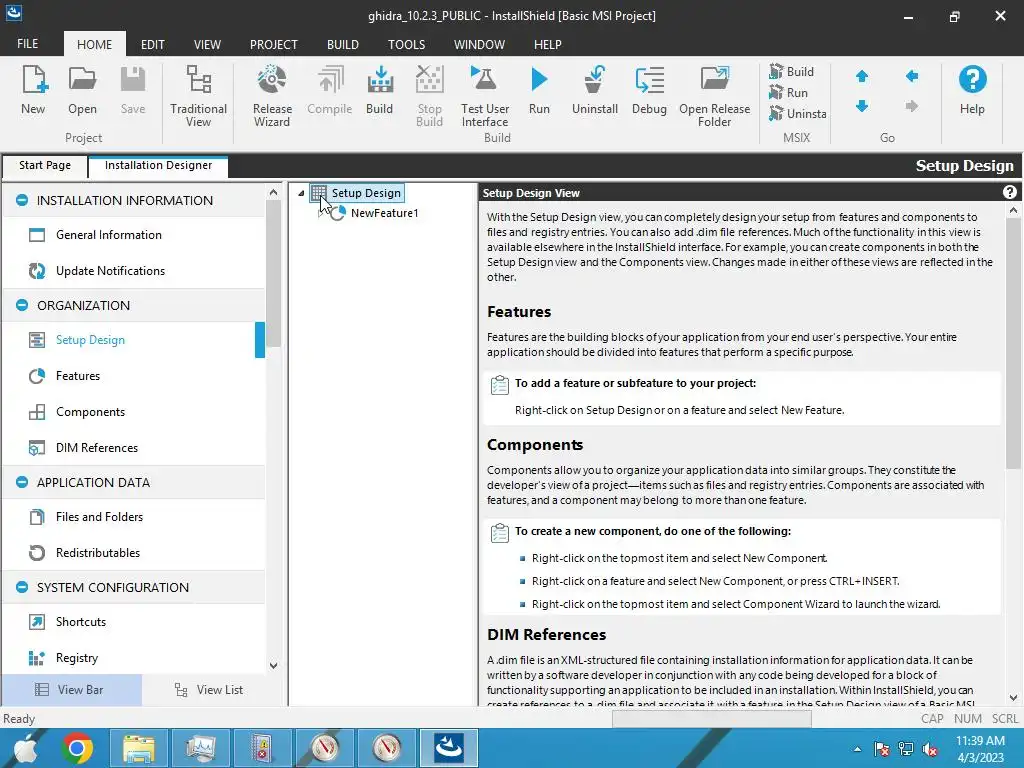Viewport: 1024px width, 768px height.
Task: Click the blue up arrow in Go group
Action: 862,76
